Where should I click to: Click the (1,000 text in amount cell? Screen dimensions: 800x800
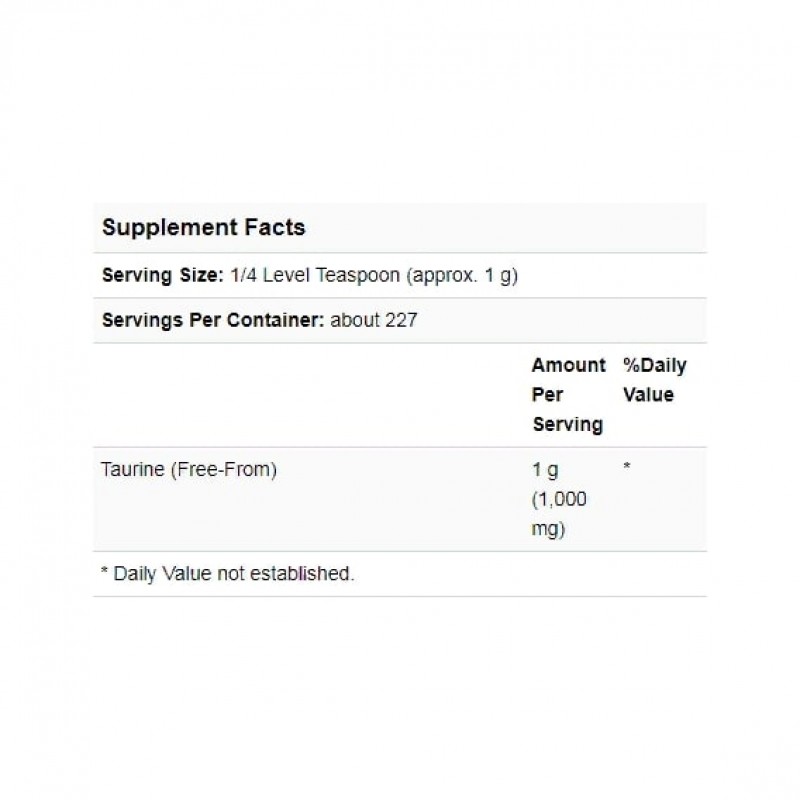click(x=559, y=500)
